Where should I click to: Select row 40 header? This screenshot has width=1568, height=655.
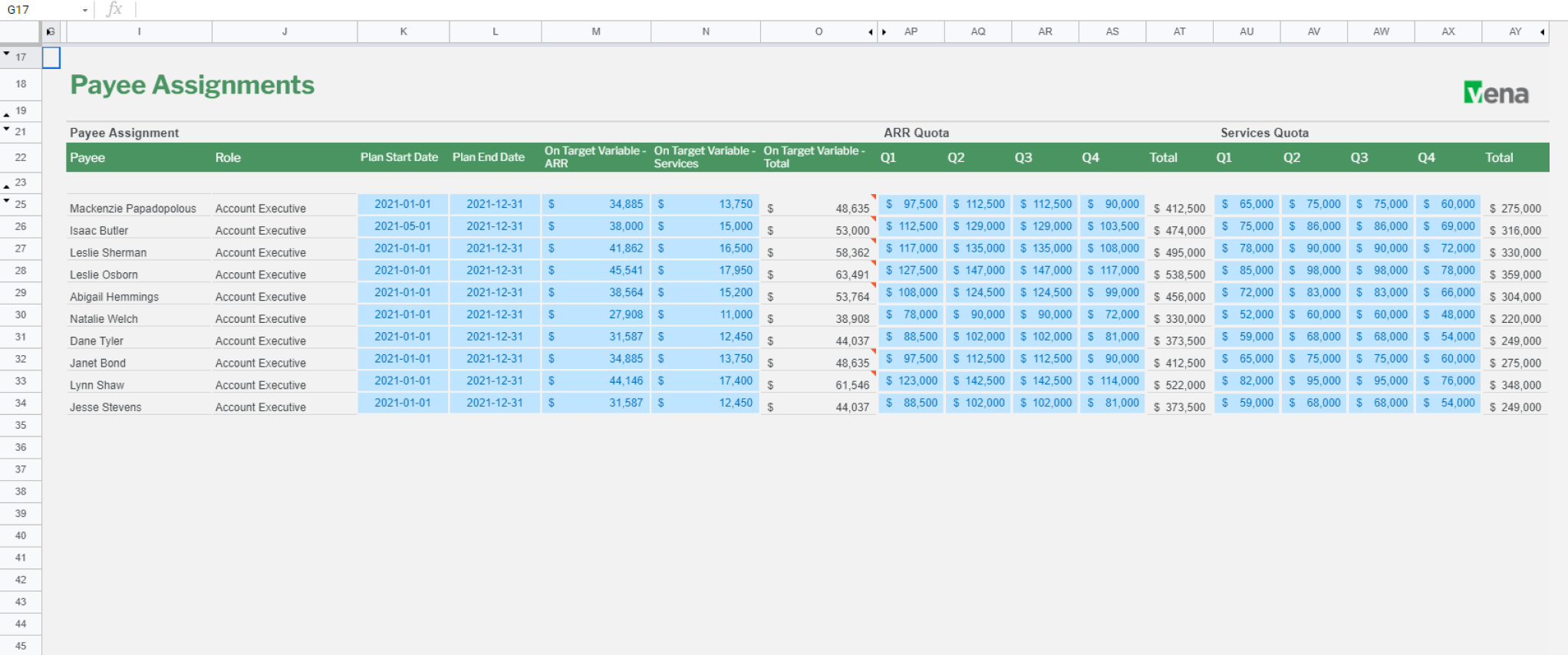tap(21, 535)
